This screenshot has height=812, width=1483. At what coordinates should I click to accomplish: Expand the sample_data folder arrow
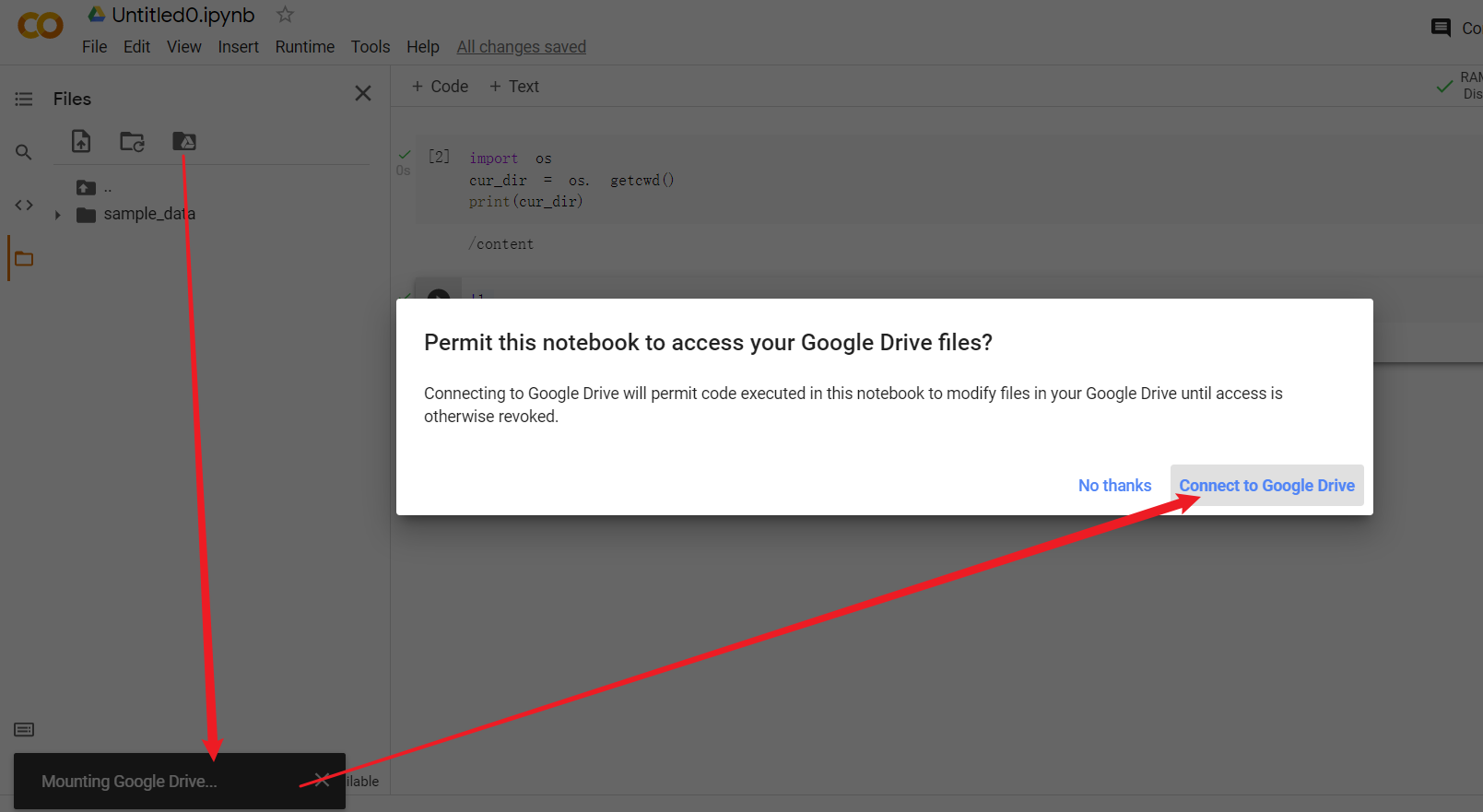[57, 215]
